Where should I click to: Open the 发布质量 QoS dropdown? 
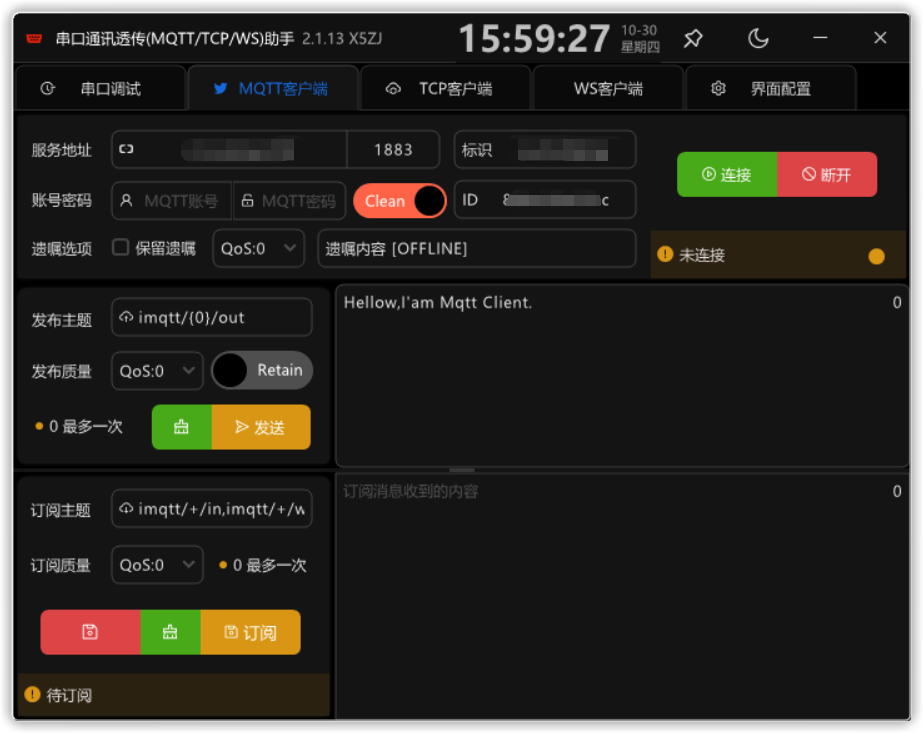[157, 371]
